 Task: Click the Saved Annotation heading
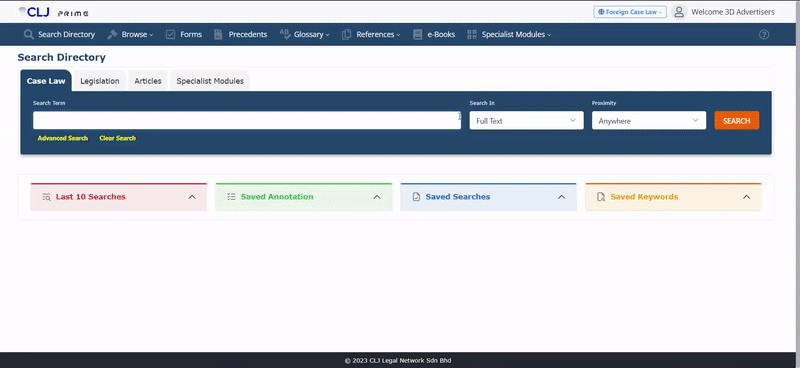(277, 197)
